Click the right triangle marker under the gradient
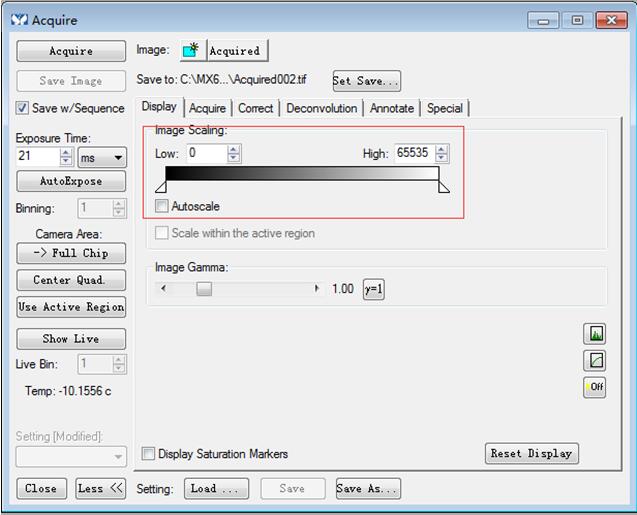 click(x=443, y=187)
